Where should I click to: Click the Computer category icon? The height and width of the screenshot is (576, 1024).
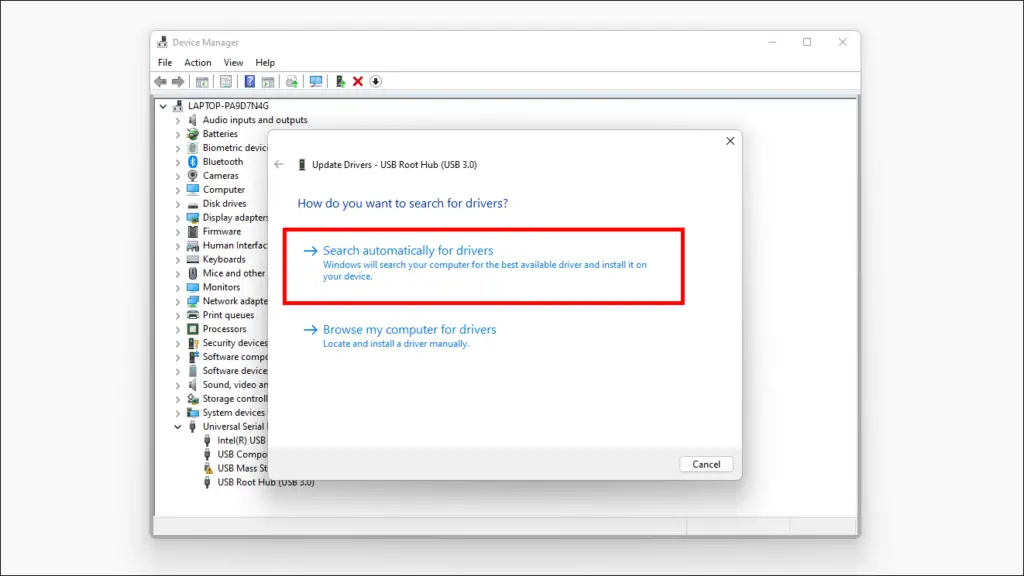click(193, 189)
